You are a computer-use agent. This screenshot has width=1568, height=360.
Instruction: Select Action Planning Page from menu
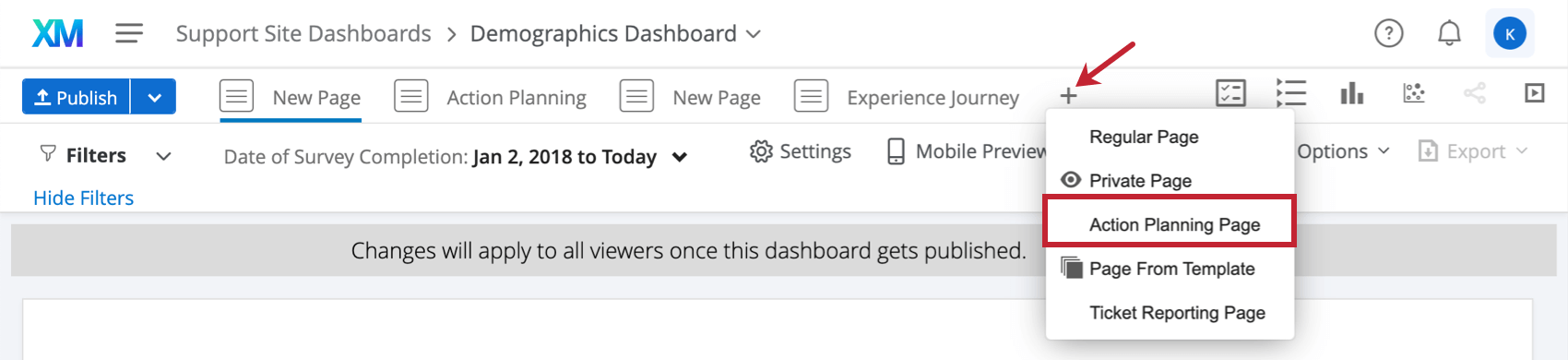pos(1170,224)
